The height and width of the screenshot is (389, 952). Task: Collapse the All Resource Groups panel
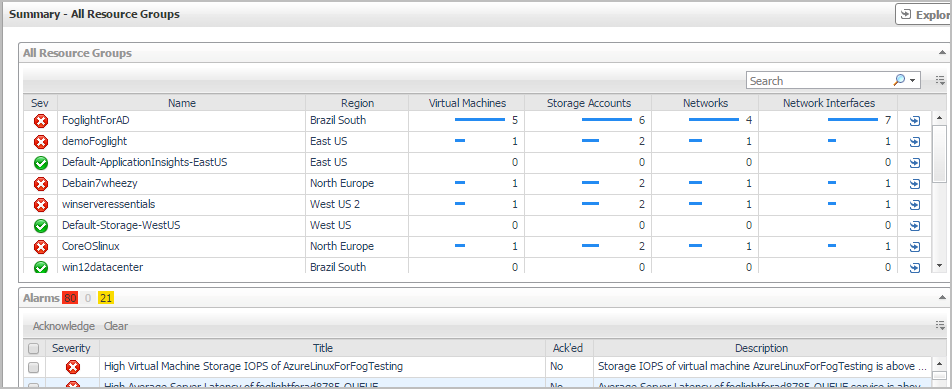(942, 53)
